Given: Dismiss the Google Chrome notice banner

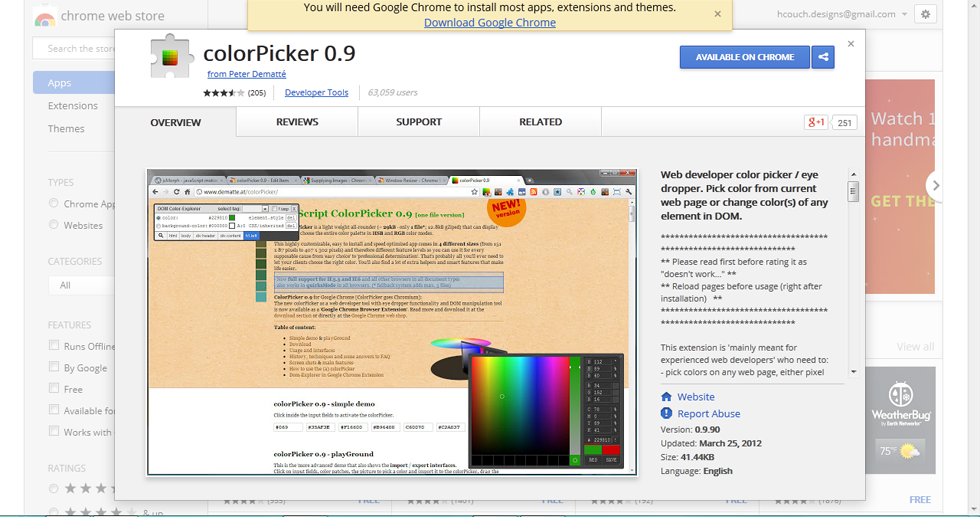Looking at the screenshot, I should [x=718, y=14].
